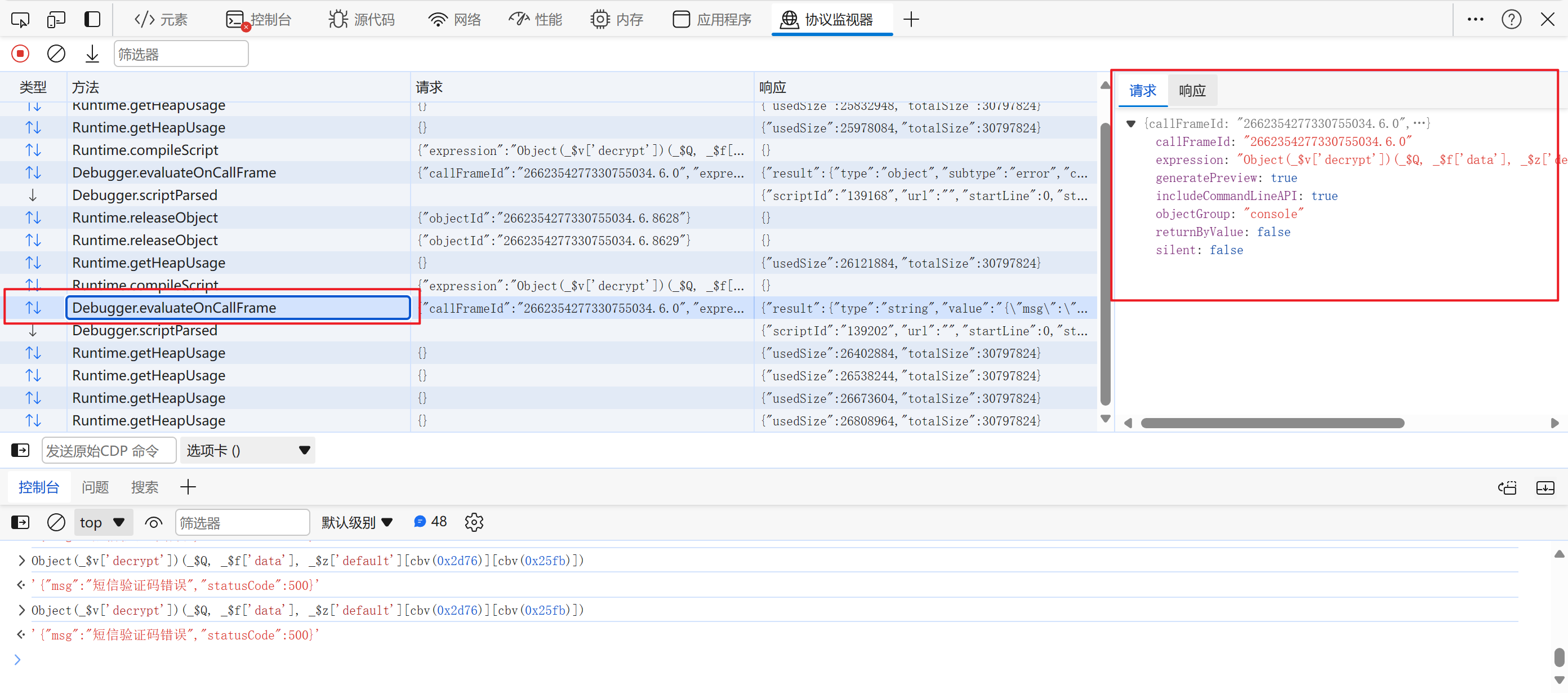Screen dimensions: 1568x693
Task: Click the live expression eye icon
Action: coord(153,522)
